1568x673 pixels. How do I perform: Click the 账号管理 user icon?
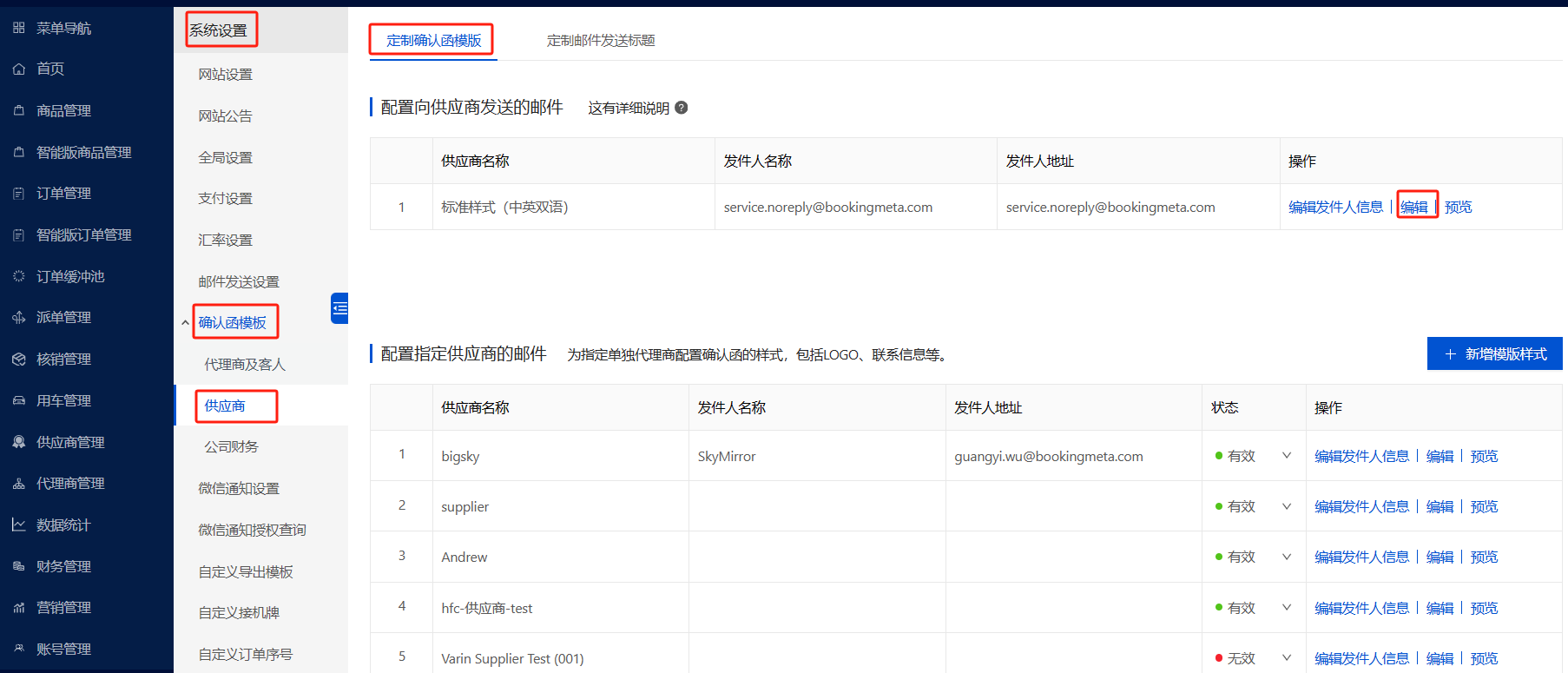[x=19, y=649]
